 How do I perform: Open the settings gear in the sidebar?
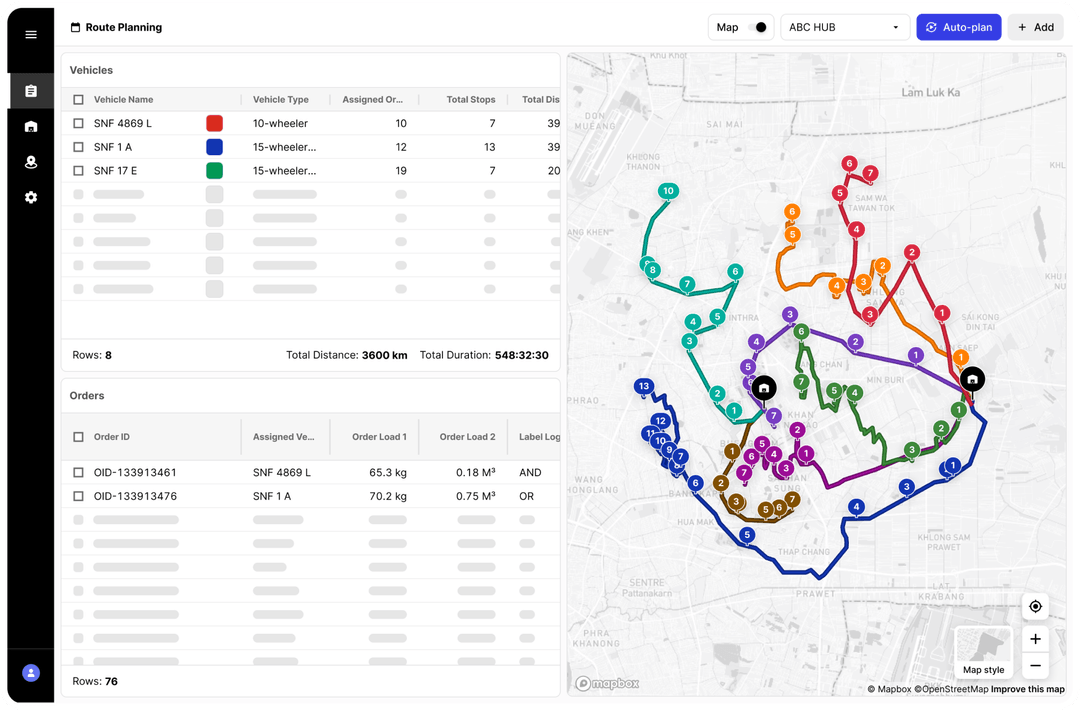pyautogui.click(x=30, y=197)
